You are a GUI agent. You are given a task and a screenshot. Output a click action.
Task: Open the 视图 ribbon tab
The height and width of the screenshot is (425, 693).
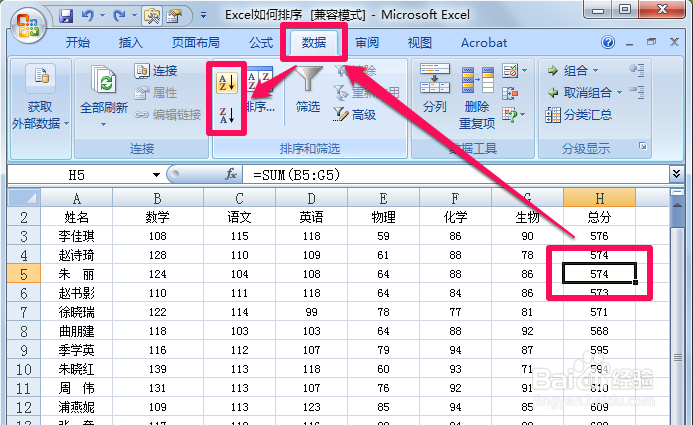point(419,42)
